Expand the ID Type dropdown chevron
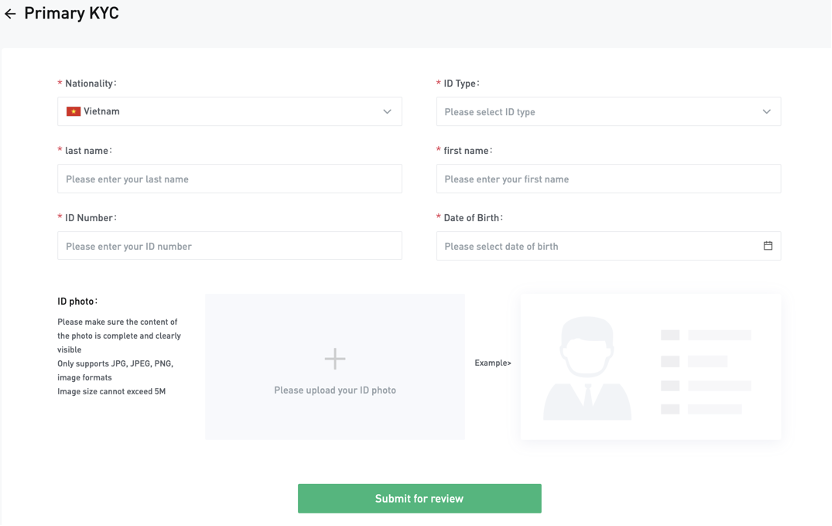The height and width of the screenshot is (526, 832). pyautogui.click(x=767, y=111)
